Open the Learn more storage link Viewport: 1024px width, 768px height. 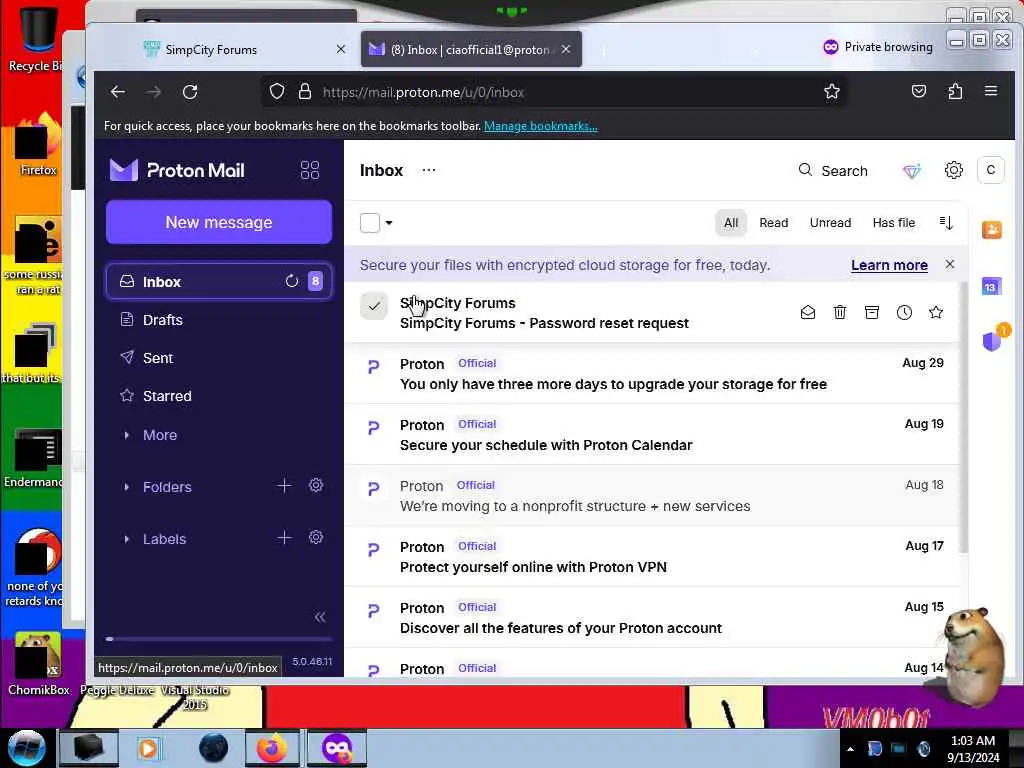pos(889,265)
